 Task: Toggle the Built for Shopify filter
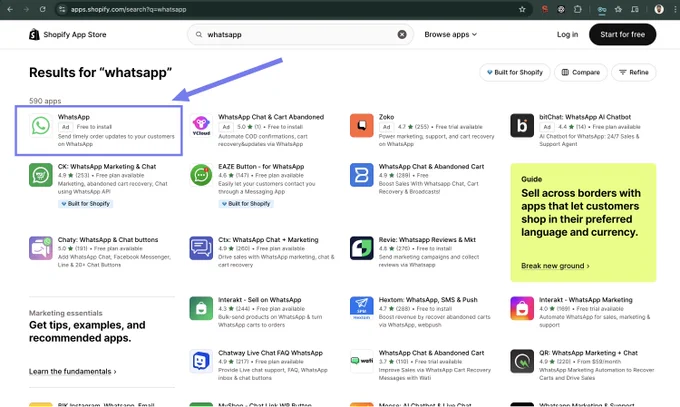click(x=515, y=72)
